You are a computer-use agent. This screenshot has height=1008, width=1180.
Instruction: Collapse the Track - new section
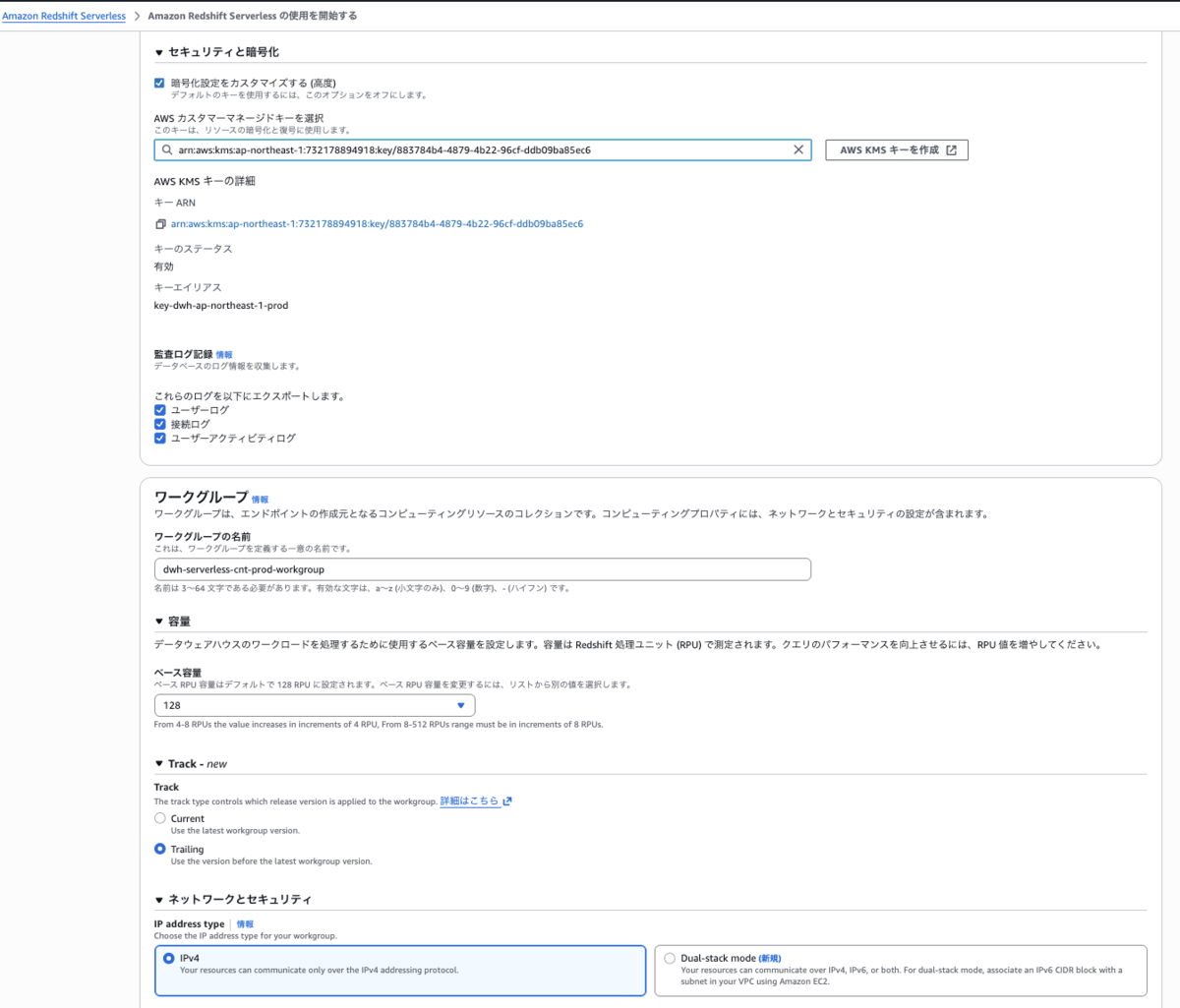tap(159, 764)
